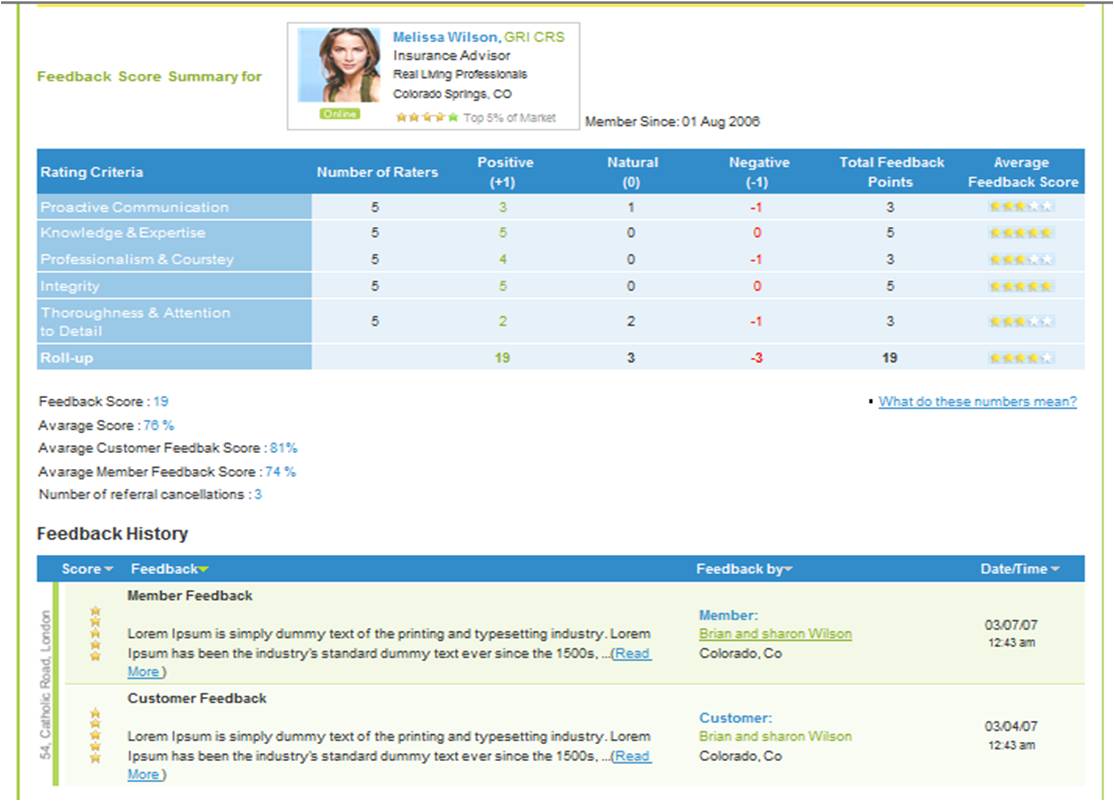
Task: Select the Professionalism & Courstey row label
Action: (x=137, y=259)
